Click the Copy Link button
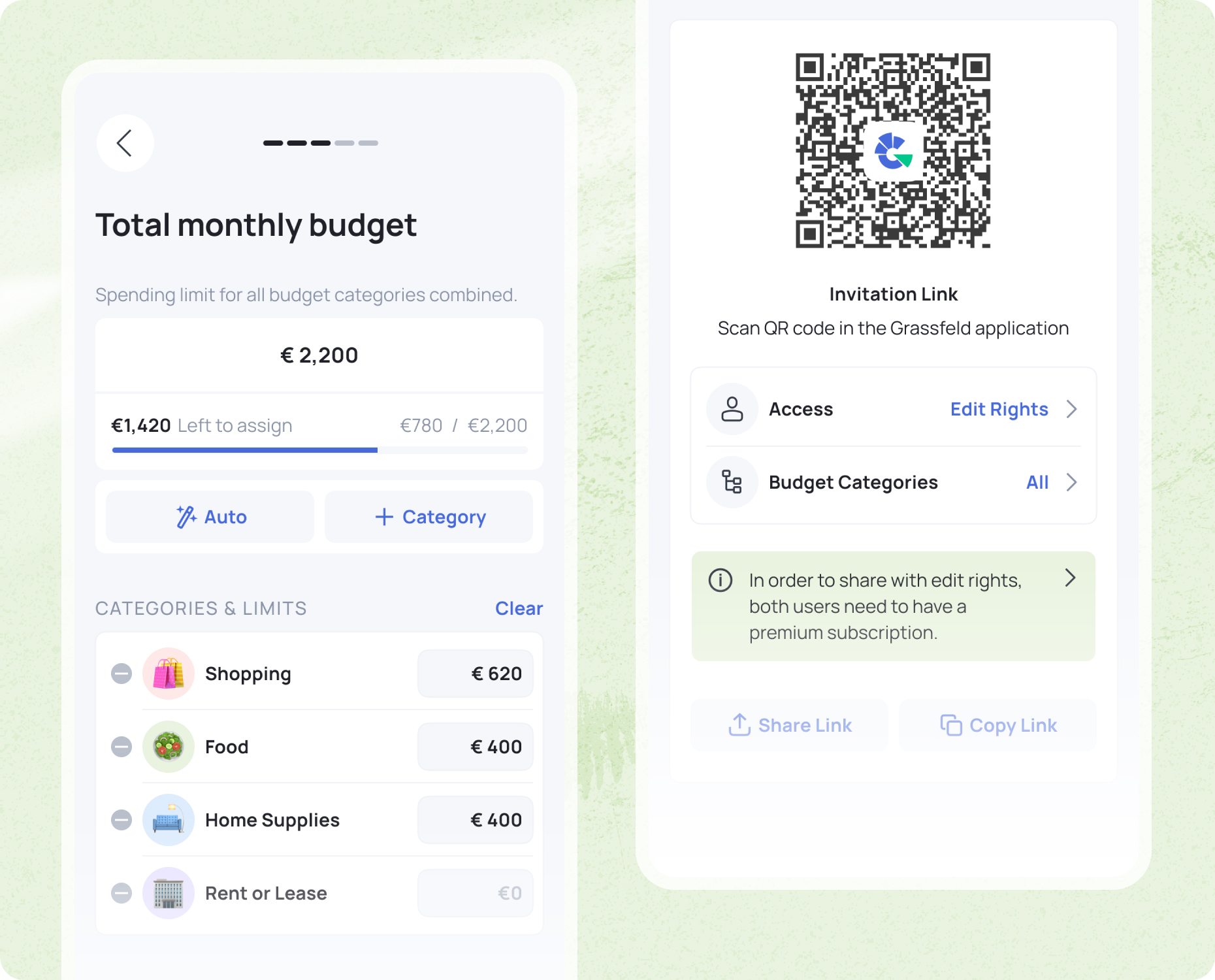 (x=998, y=725)
